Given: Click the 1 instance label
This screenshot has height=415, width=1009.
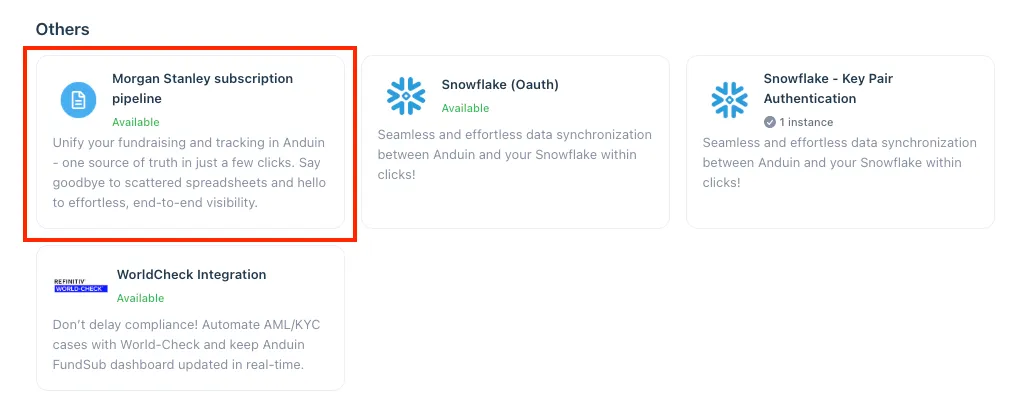Looking at the screenshot, I should pos(806,122).
